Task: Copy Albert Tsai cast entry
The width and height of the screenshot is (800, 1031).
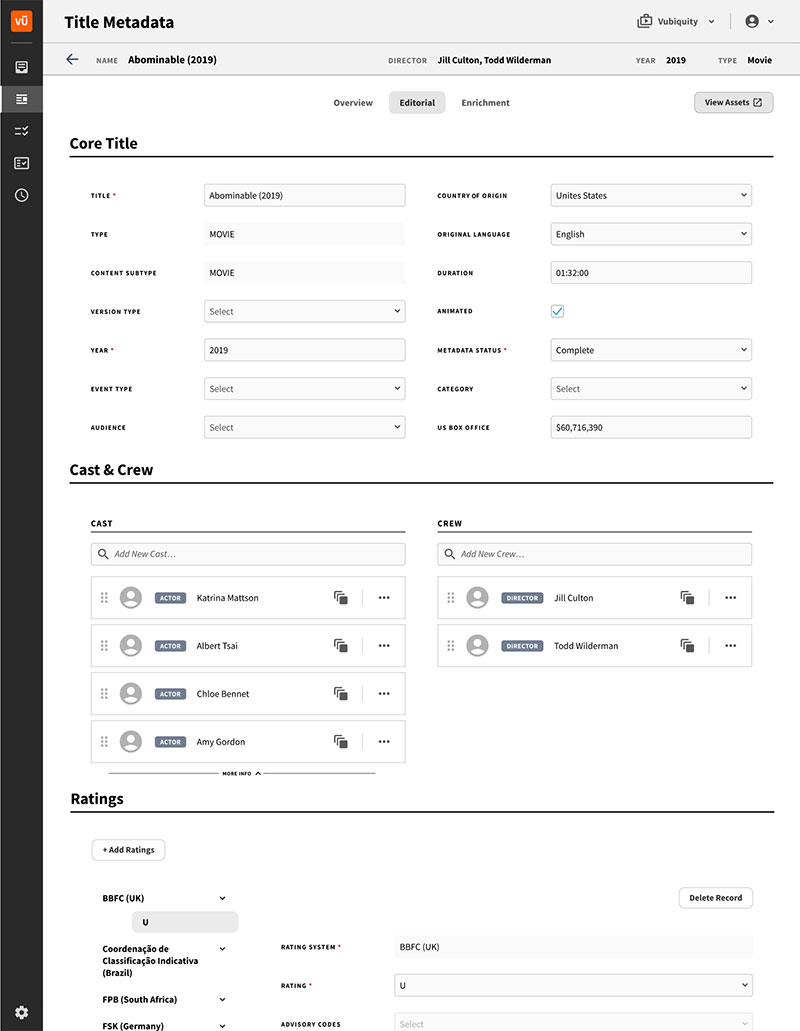Action: tap(341, 646)
